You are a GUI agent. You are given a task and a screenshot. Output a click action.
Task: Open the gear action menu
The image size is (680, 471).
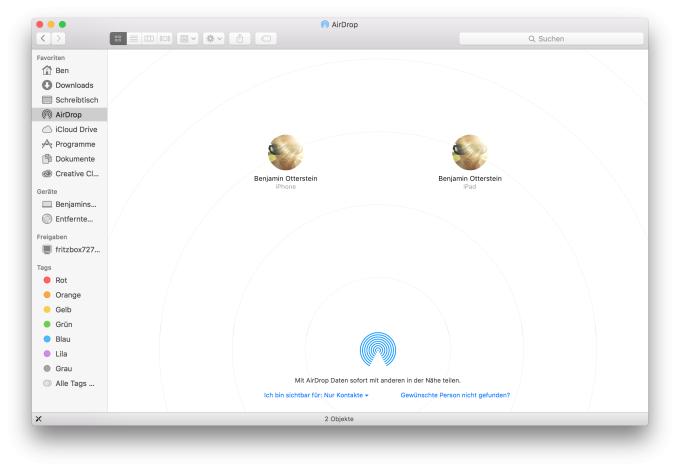(214, 39)
